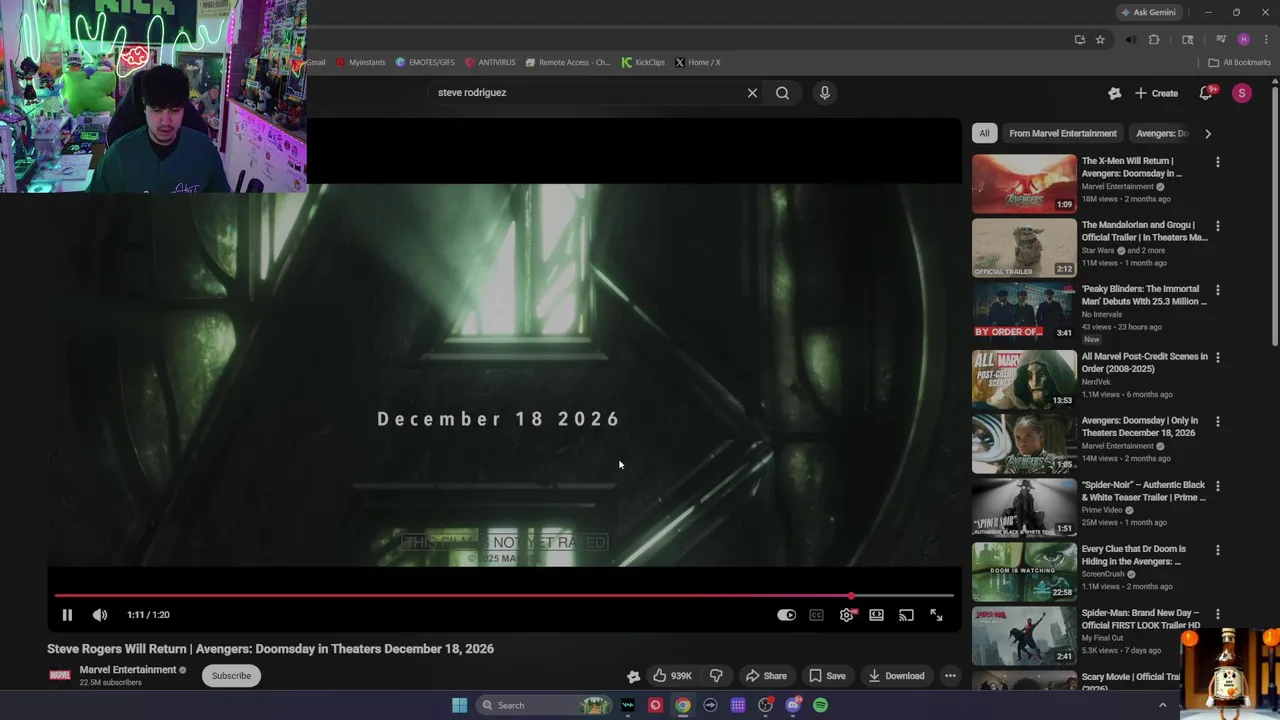The height and width of the screenshot is (720, 1280).
Task: Control media with the music note icon
Action: [1220, 40]
